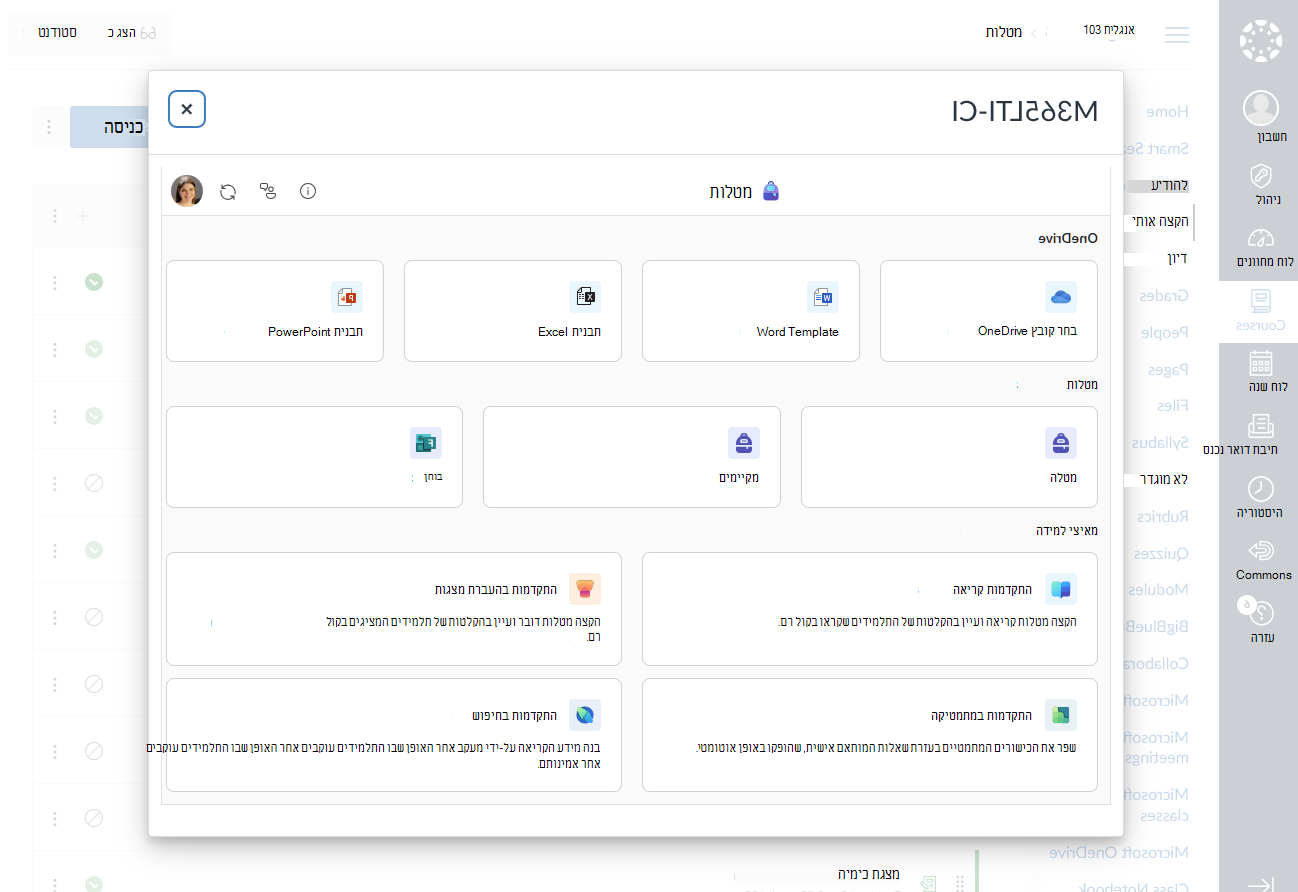Select the תבנית PowerPoint card

click(275, 311)
